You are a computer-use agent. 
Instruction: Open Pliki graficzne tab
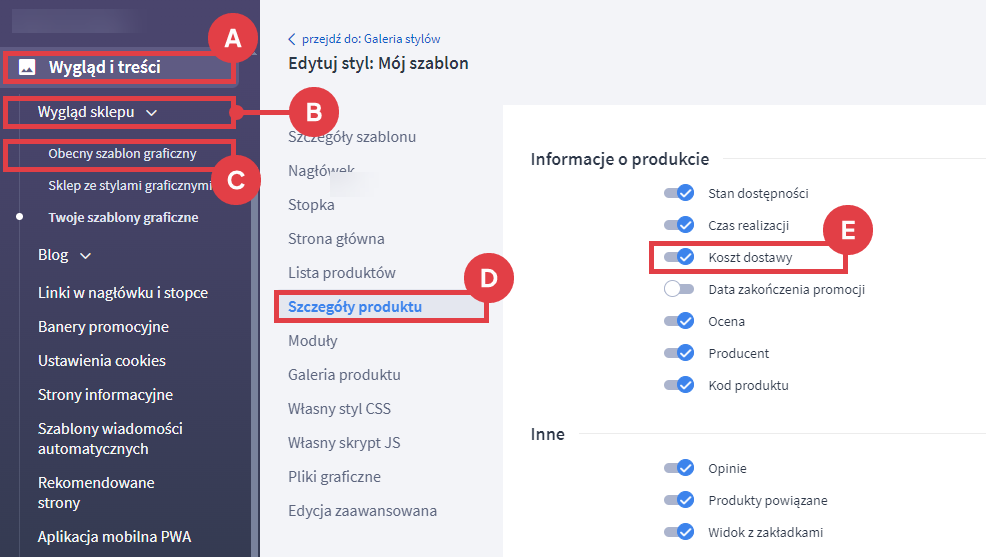point(335,477)
